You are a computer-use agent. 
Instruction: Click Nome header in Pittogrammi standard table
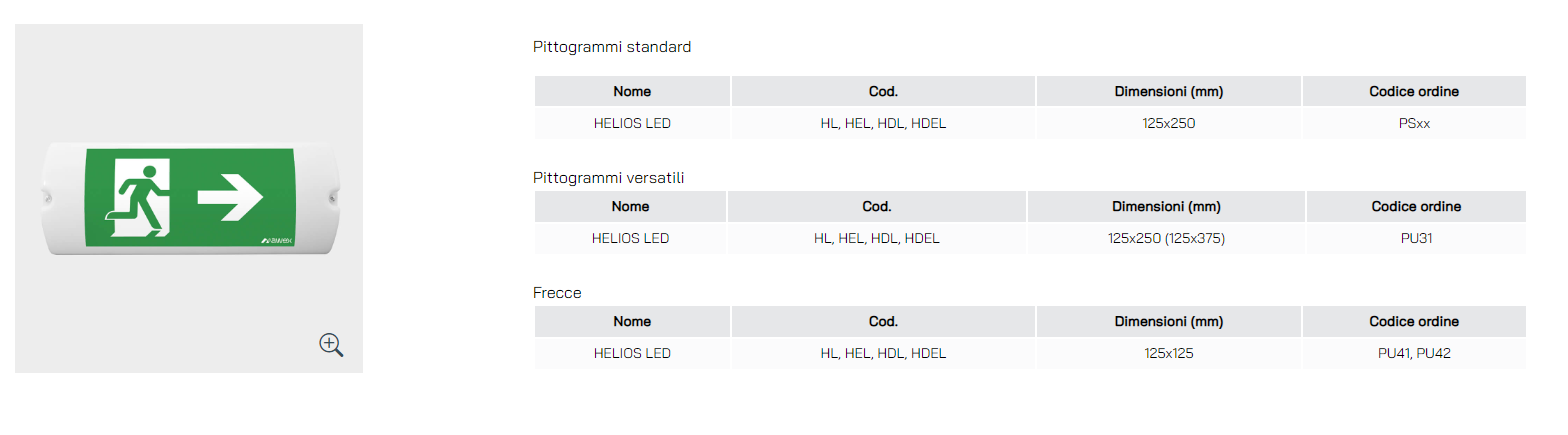(x=632, y=91)
